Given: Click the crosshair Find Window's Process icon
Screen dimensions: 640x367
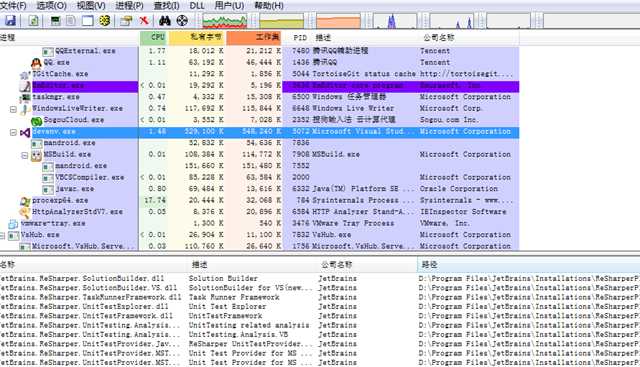Looking at the screenshot, I should [182, 20].
